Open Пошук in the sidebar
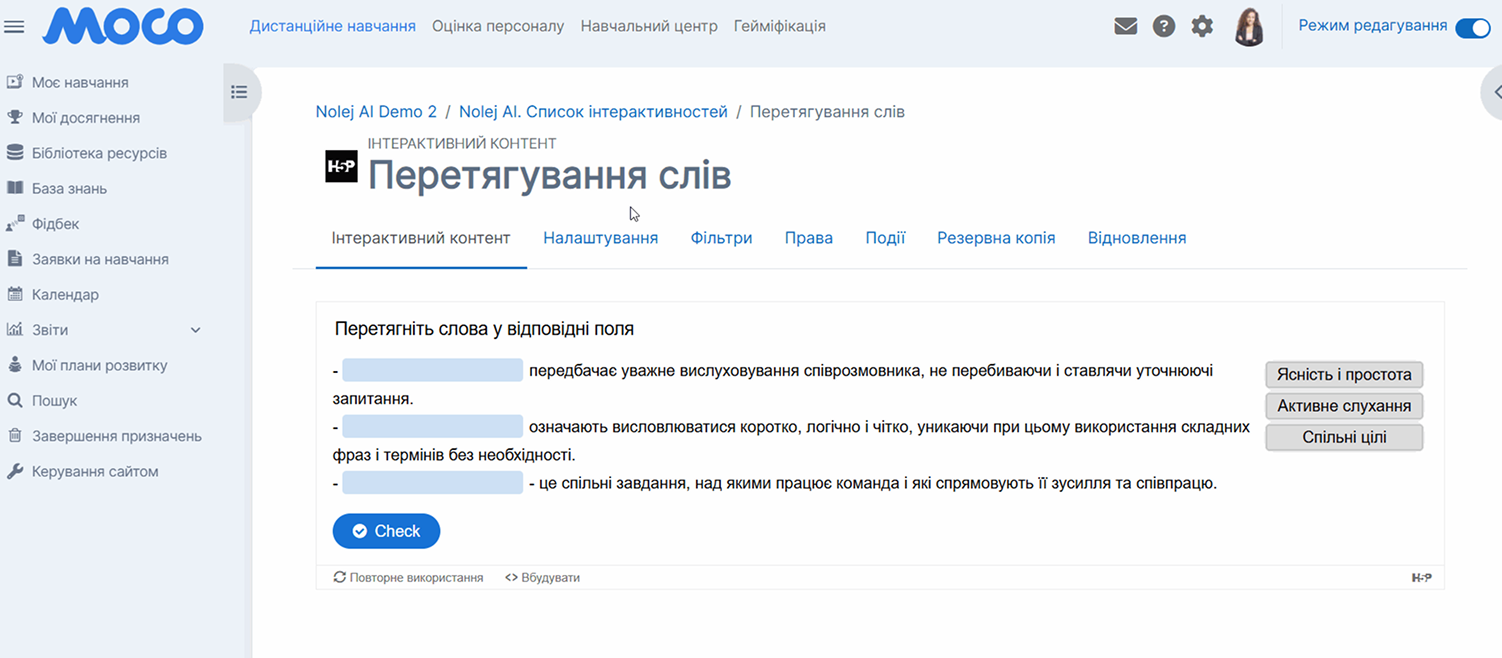The image size is (1502, 658). click(54, 401)
